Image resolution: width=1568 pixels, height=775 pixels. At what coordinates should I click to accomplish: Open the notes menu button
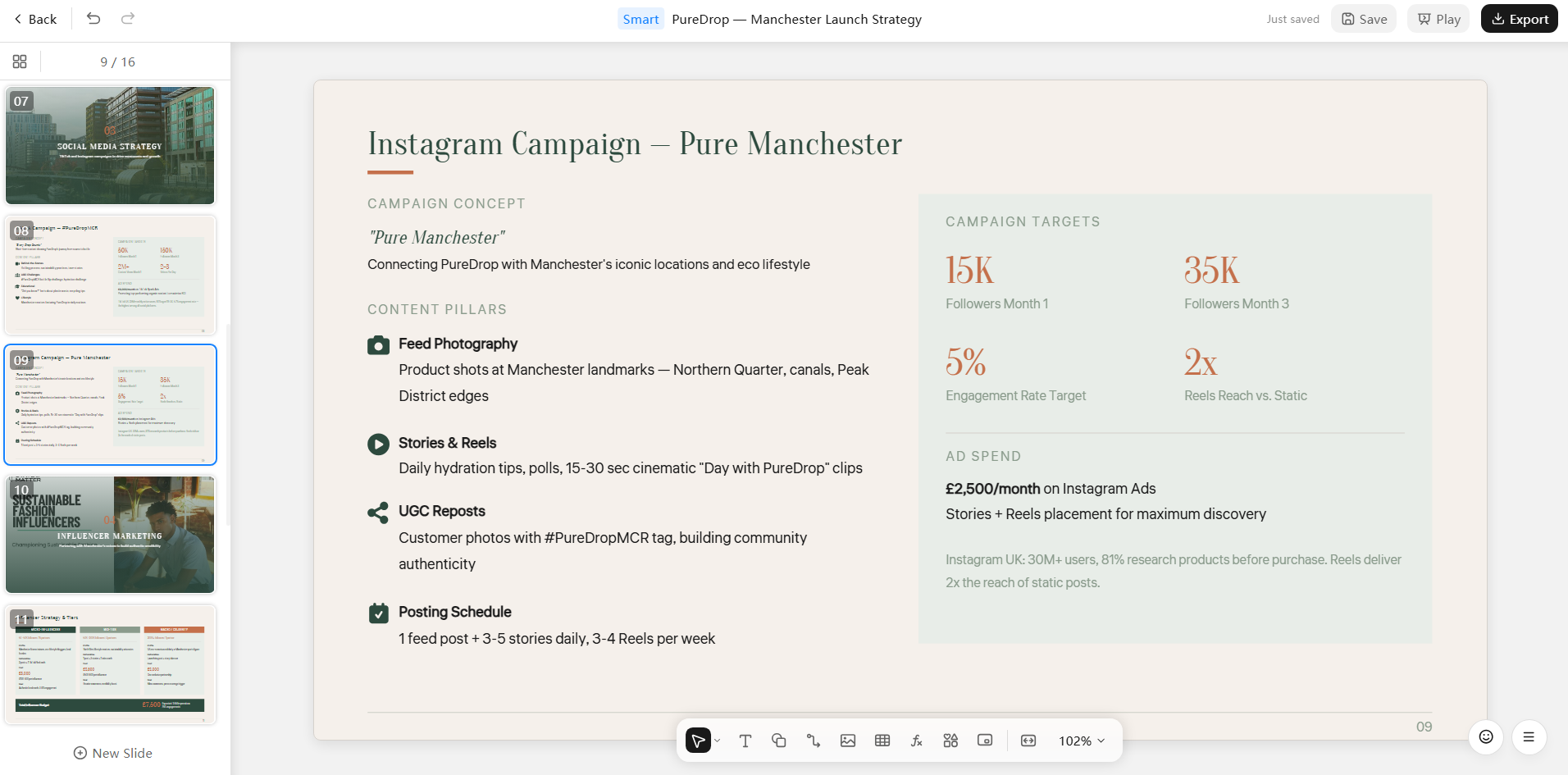tap(1529, 736)
